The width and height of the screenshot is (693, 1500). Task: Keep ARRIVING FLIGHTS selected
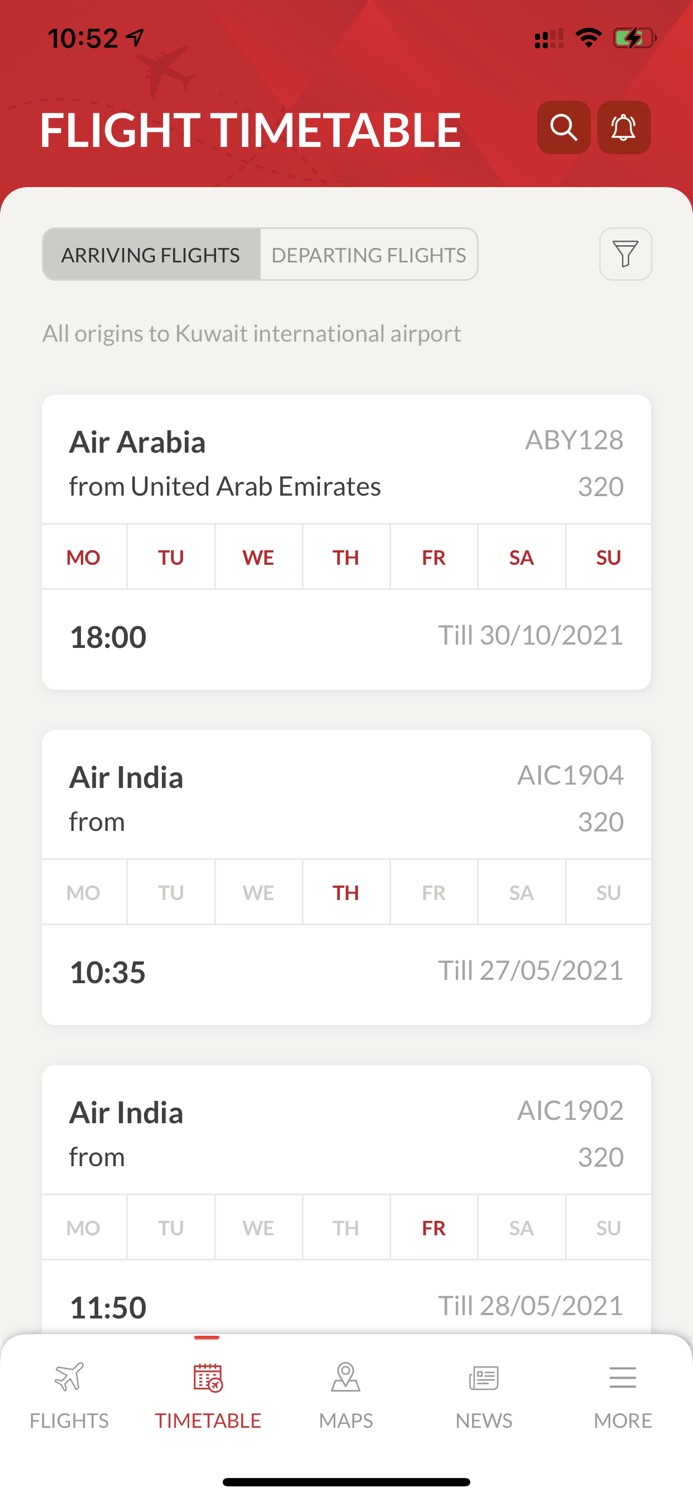pyautogui.click(x=151, y=253)
